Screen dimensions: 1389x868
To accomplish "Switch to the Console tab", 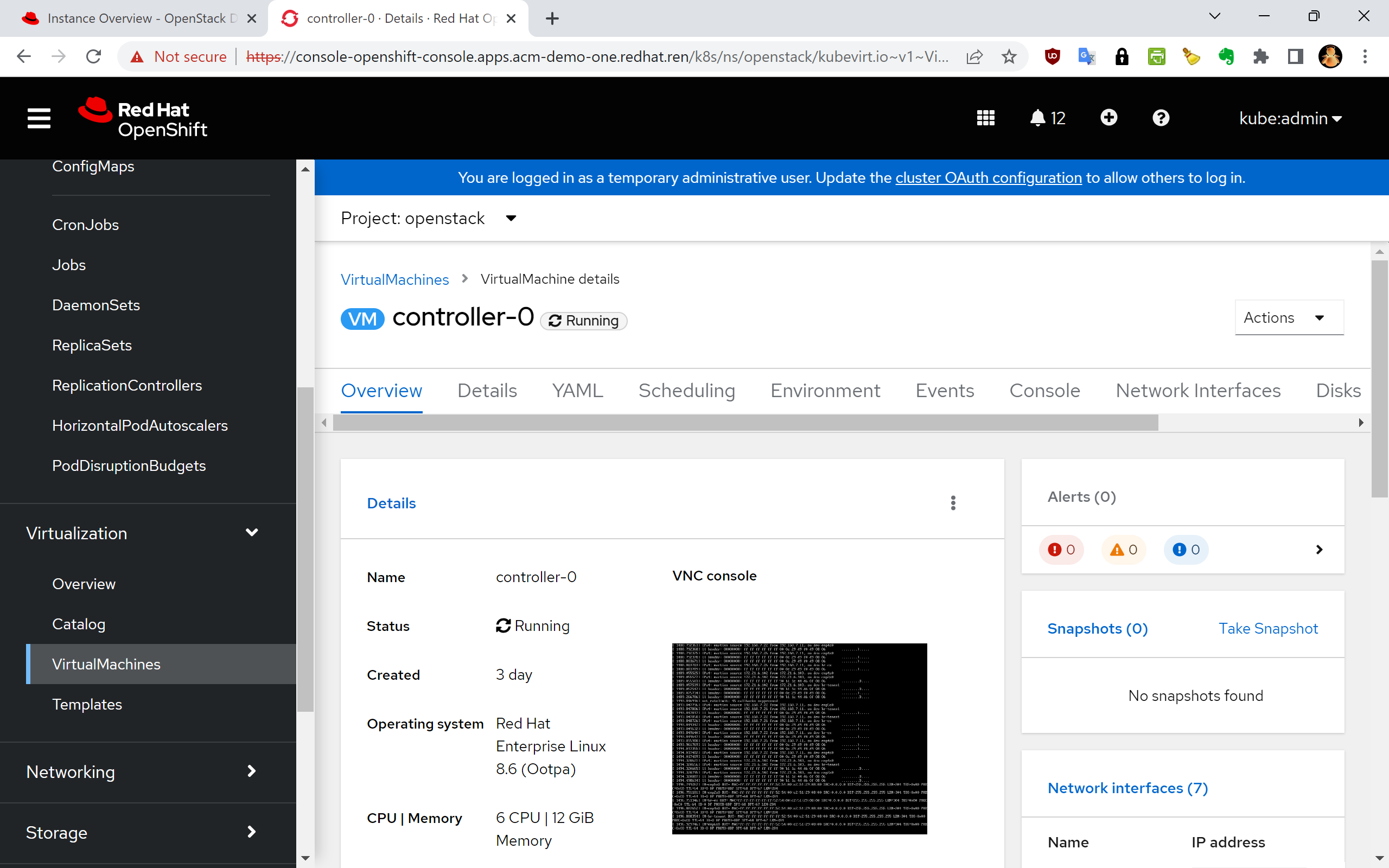I will 1044,391.
